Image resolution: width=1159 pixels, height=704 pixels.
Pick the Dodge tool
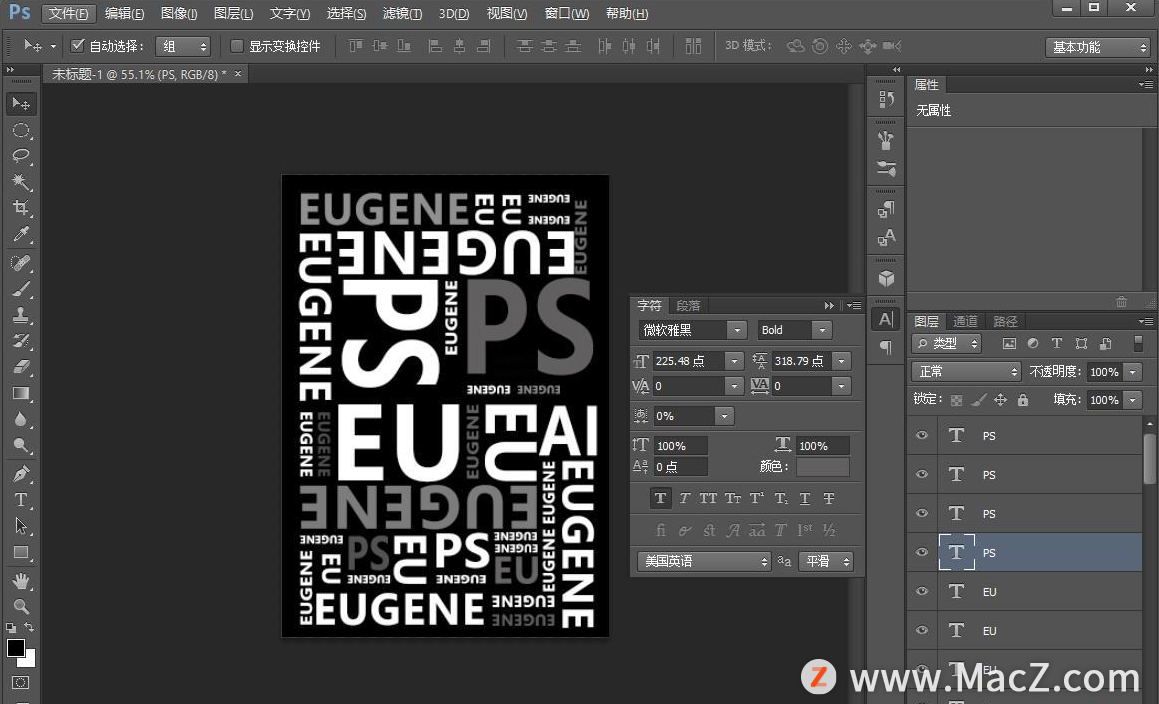click(x=21, y=445)
